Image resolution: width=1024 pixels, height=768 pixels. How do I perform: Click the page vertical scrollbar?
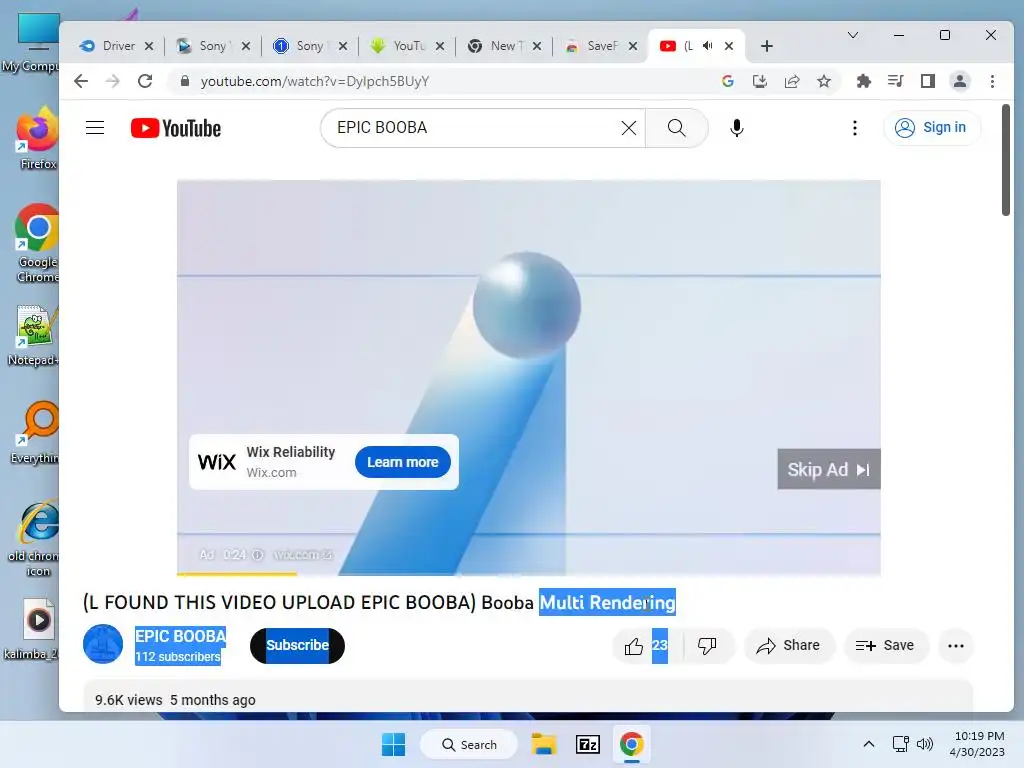click(x=1006, y=160)
